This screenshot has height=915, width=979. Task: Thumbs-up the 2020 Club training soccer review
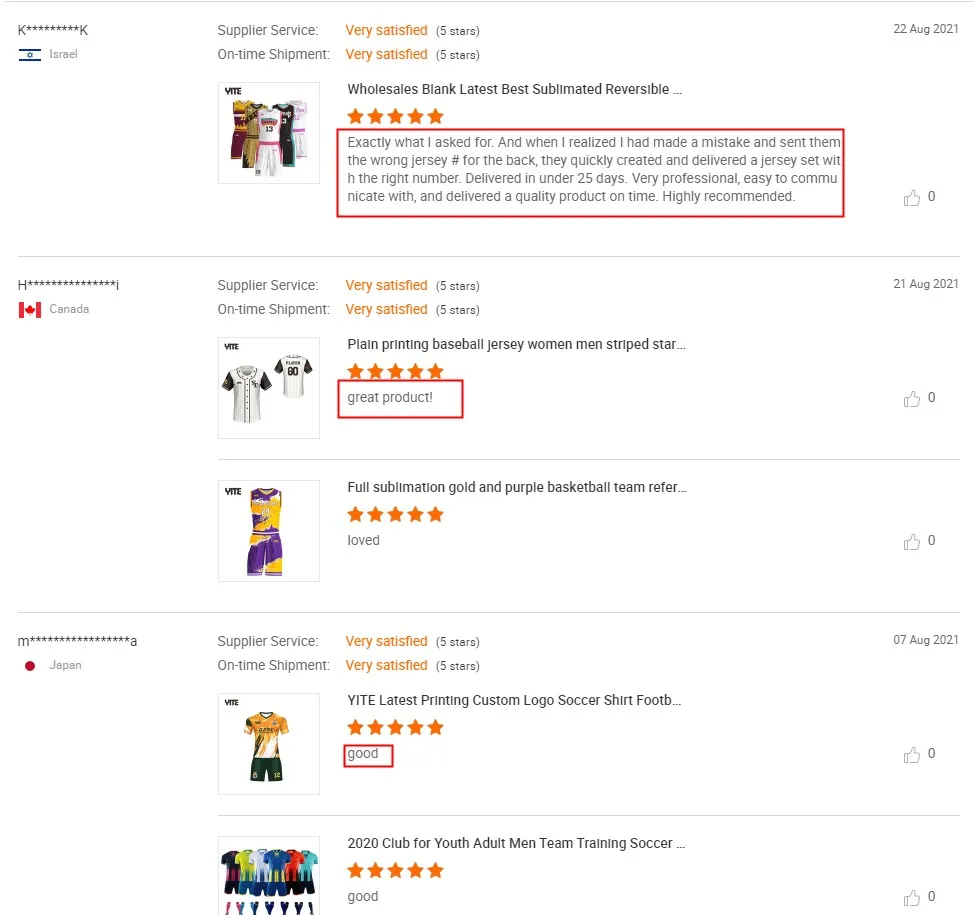point(912,898)
